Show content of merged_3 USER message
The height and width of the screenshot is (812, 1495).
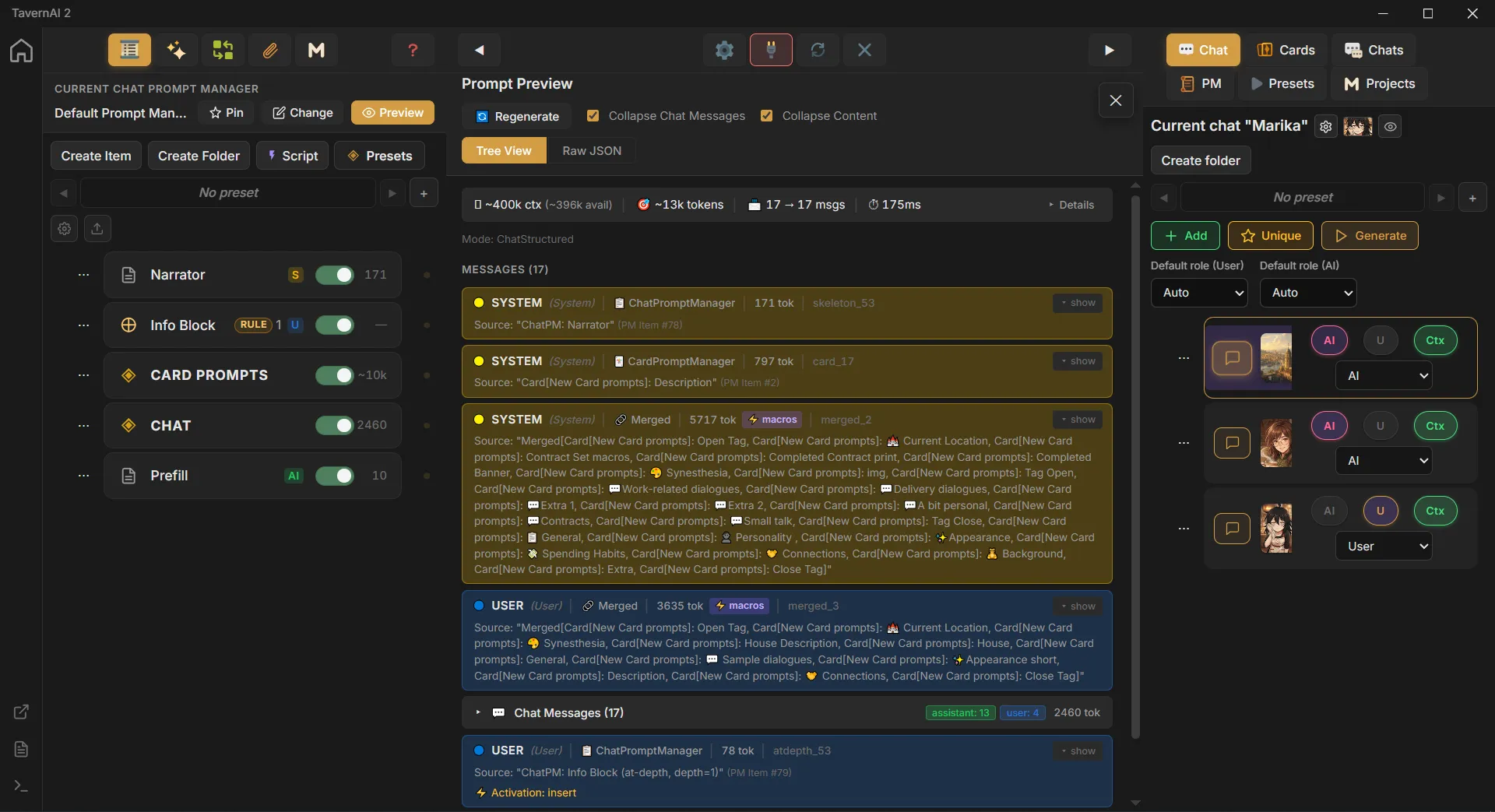coord(1078,606)
